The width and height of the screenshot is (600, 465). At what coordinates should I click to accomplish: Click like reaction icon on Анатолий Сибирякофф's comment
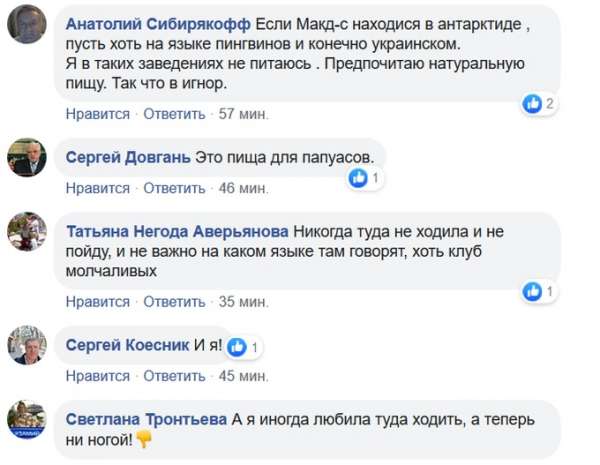click(533, 103)
